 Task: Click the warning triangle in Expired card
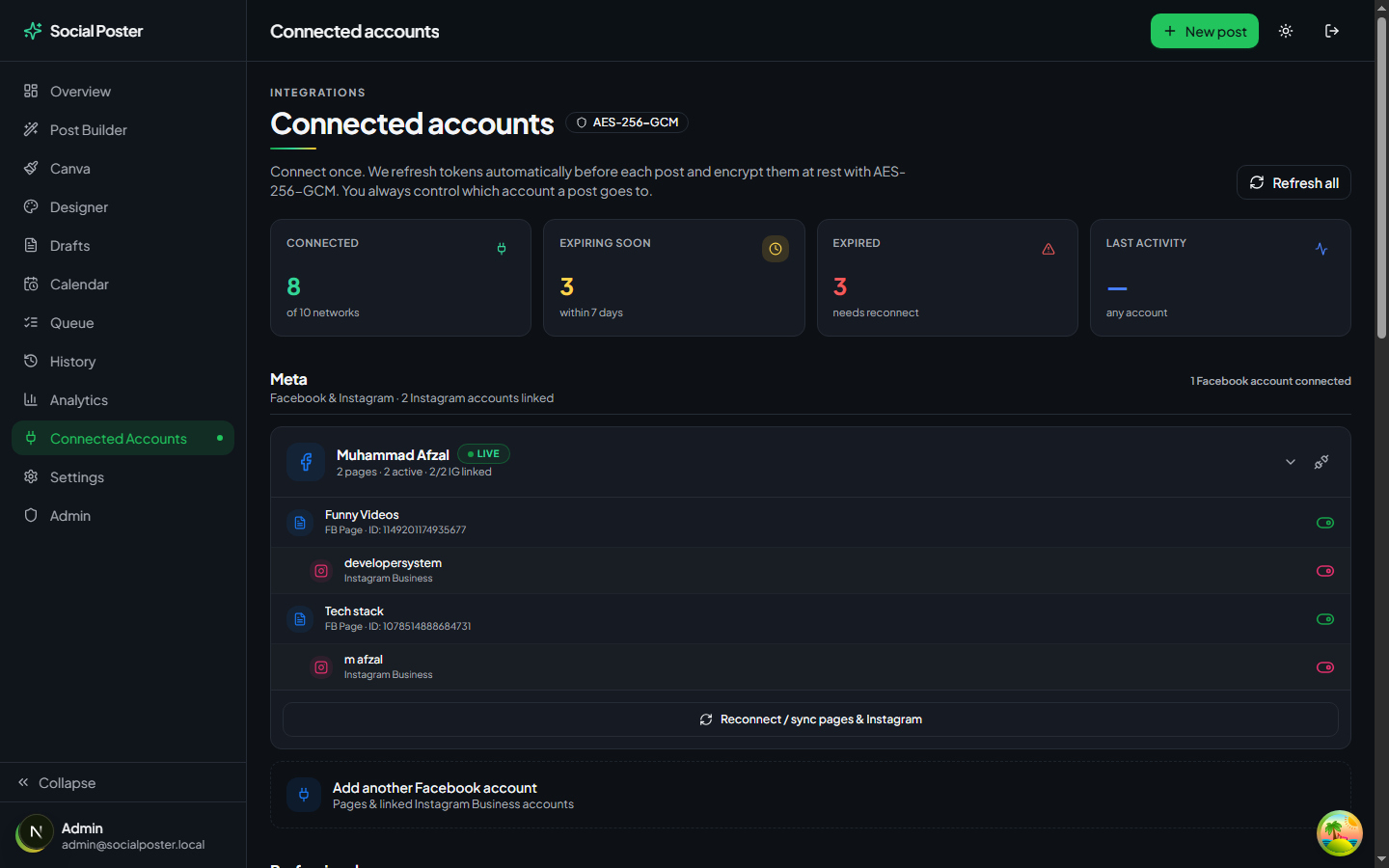(1049, 249)
